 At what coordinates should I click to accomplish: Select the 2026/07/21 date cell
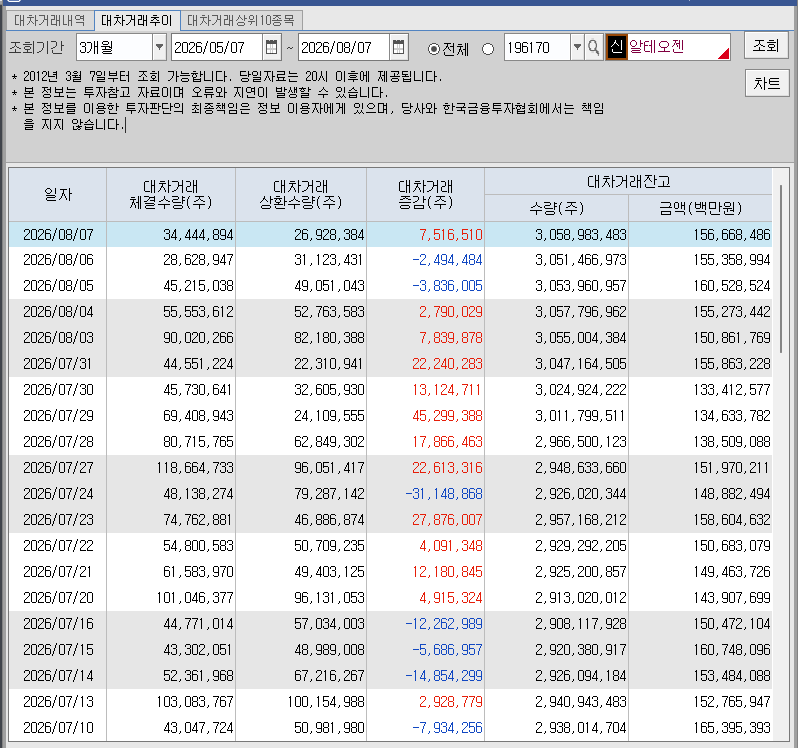58,571
